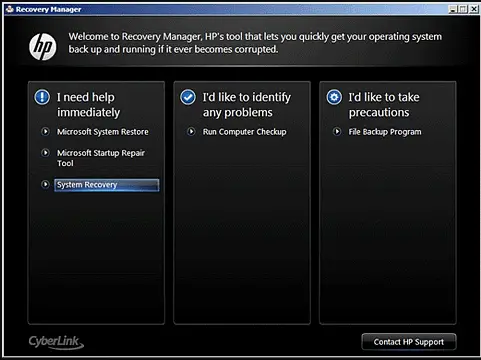Click the Recovery Manager title bar icon
Image resolution: width=481 pixels, height=360 pixels.
click(x=10, y=9)
